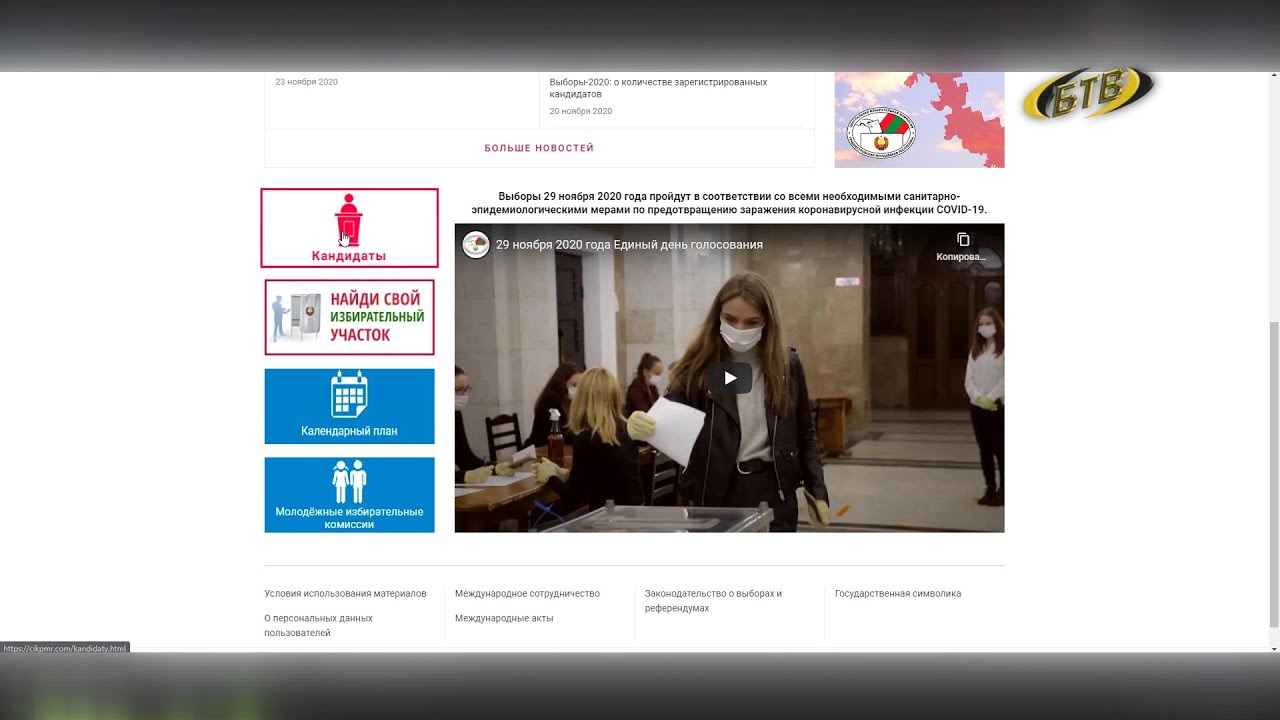Screen dimensions: 1280x720
Task: Click the election commission emblem map image
Action: click(x=919, y=120)
